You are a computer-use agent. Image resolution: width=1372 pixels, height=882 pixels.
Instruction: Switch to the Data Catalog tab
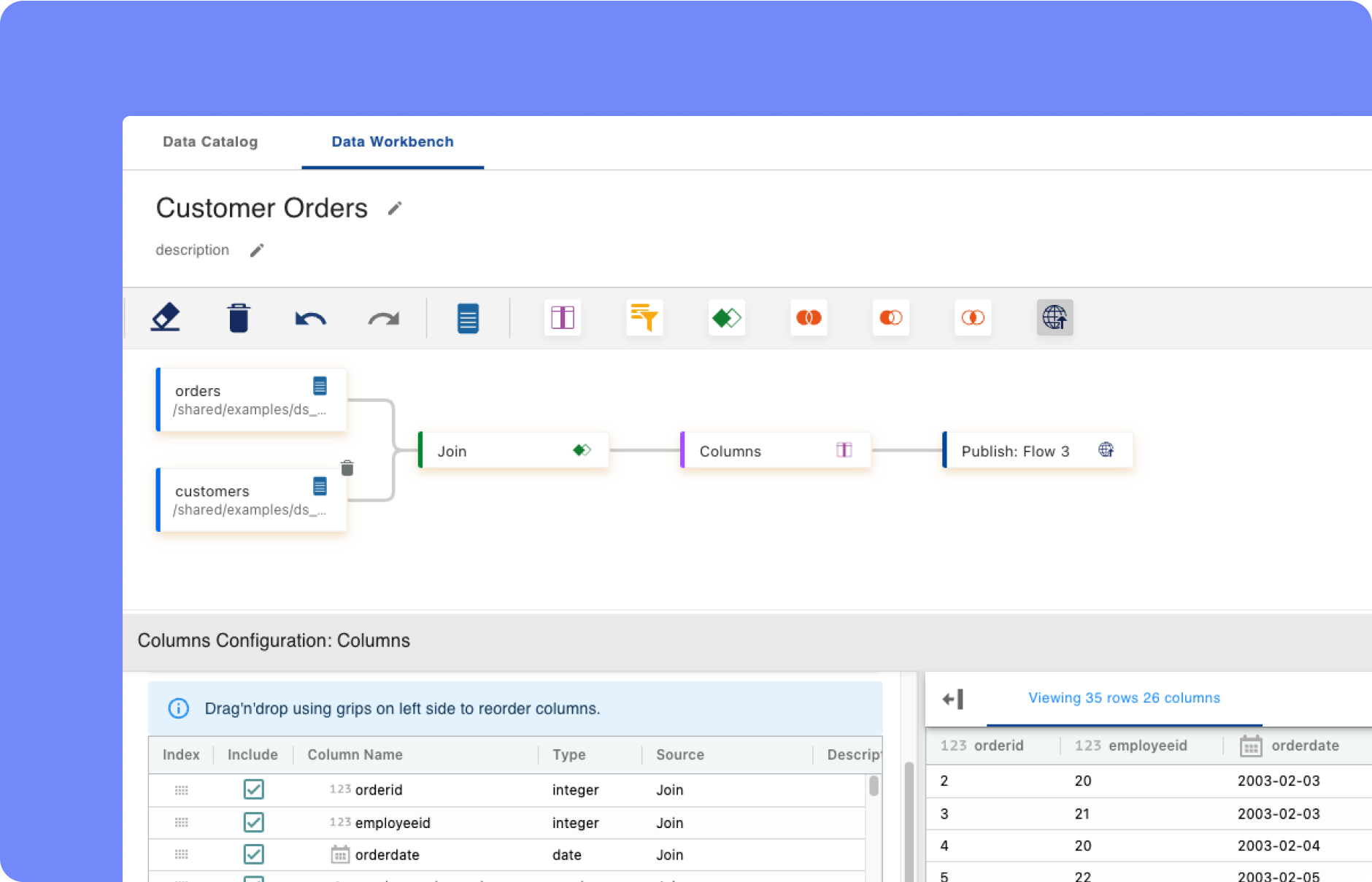point(210,142)
